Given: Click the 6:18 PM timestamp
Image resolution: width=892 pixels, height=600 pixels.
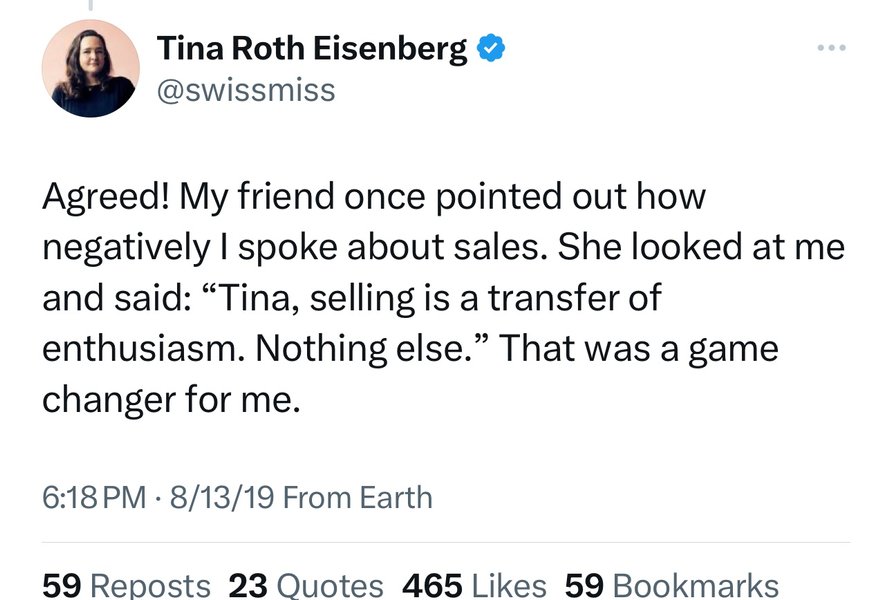Looking at the screenshot, I should point(94,498).
